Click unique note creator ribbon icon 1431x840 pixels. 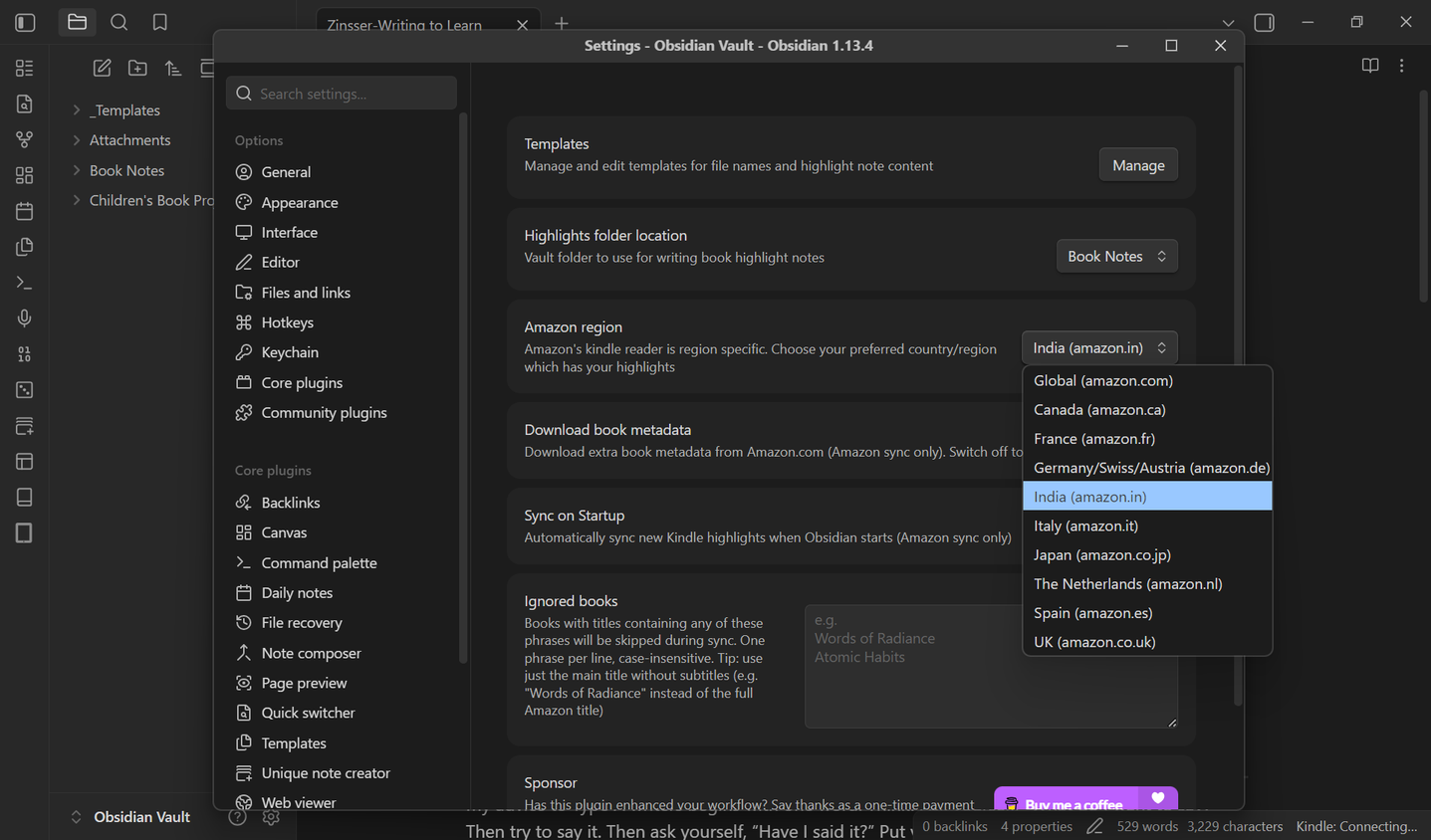25,426
